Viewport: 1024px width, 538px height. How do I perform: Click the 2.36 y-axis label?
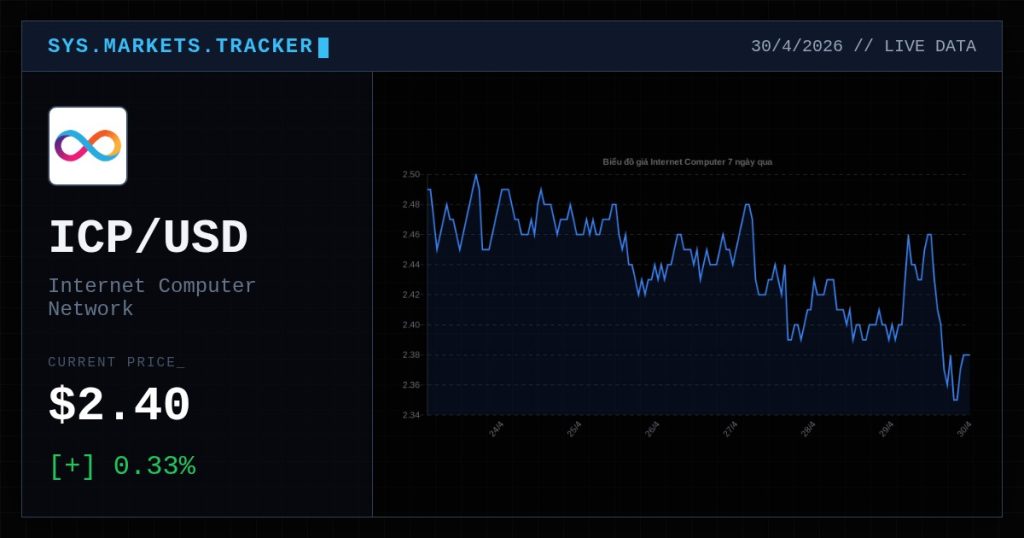[411, 385]
